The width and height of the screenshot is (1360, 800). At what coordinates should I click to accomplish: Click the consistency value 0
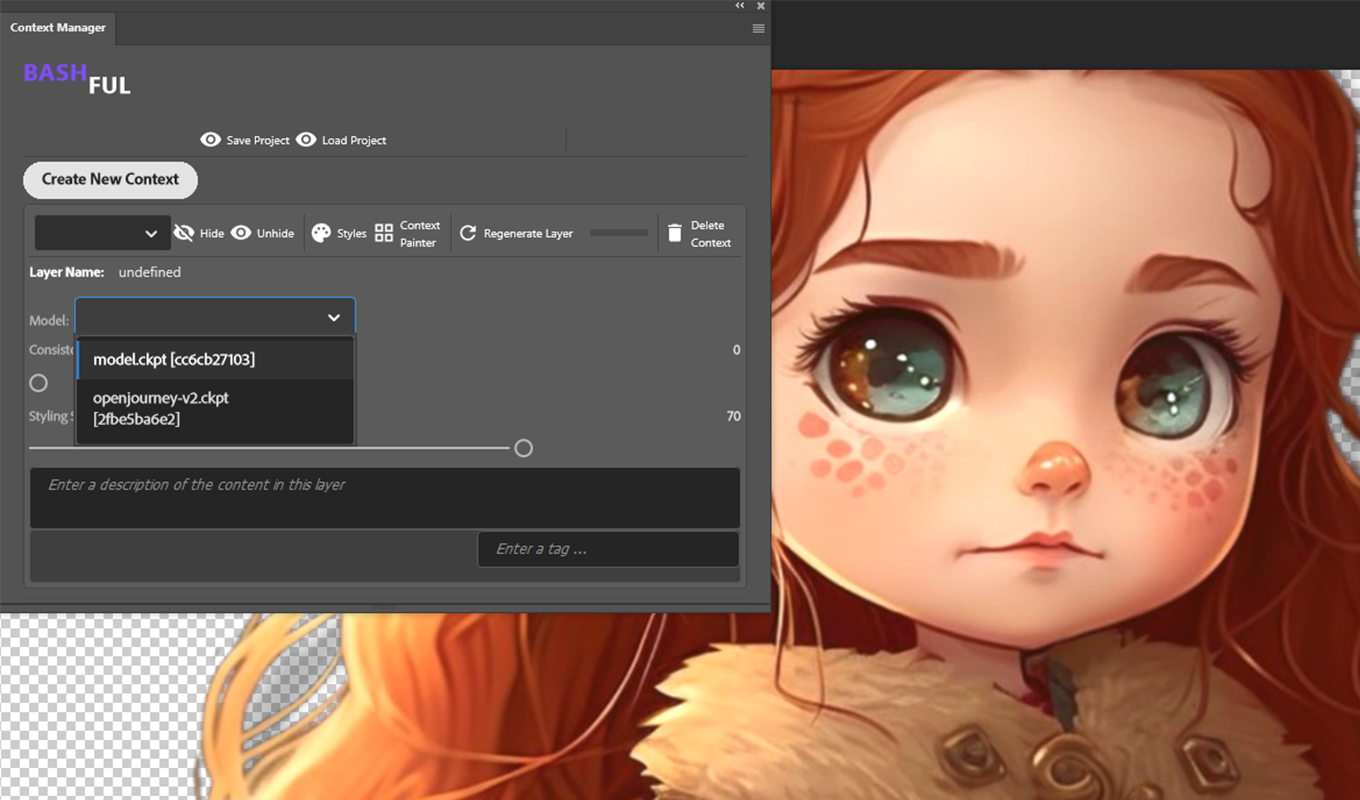click(x=737, y=350)
